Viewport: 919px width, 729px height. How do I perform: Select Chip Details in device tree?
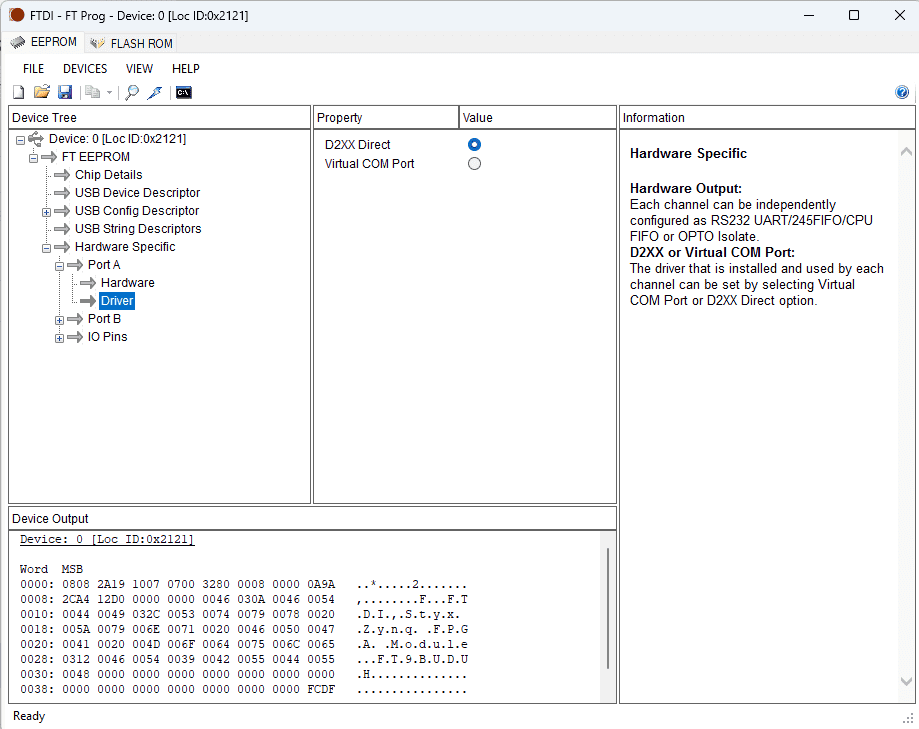coord(108,175)
